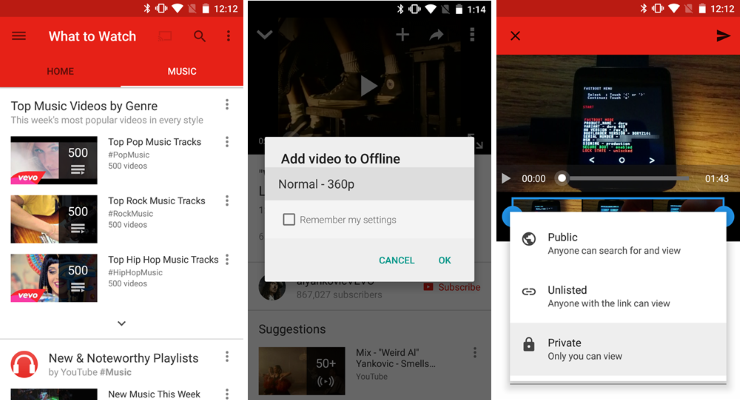Open the hamburger navigation menu
This screenshot has width=740, height=400.
click(x=19, y=36)
